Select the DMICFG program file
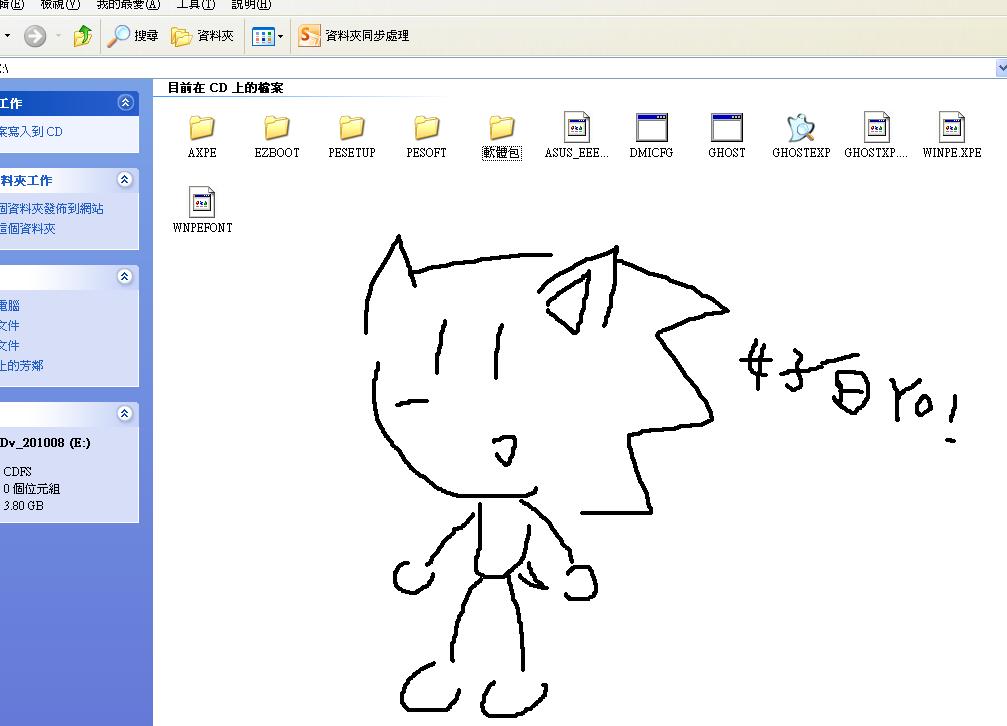The width and height of the screenshot is (1007, 726). (x=651, y=128)
